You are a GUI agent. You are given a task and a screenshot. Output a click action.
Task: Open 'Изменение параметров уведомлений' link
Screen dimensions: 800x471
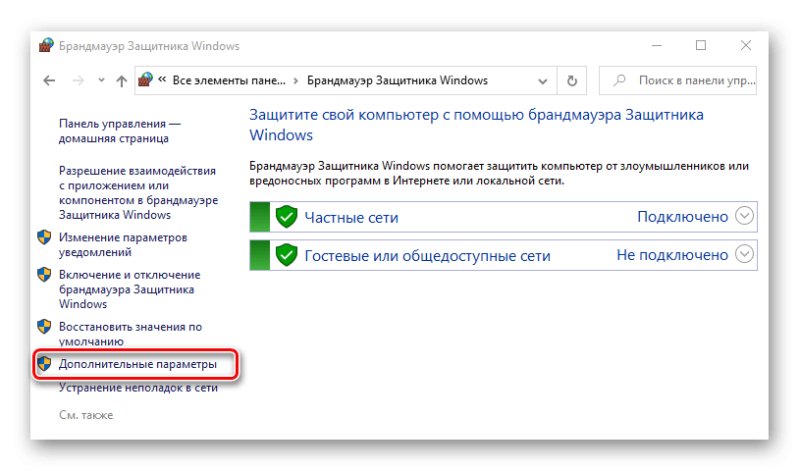coord(123,245)
